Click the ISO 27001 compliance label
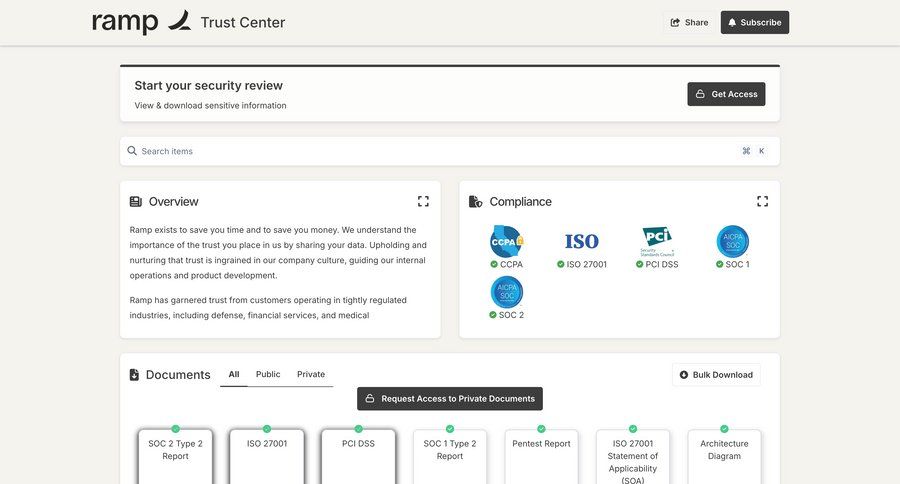The image size is (900, 484). pyautogui.click(x=587, y=265)
